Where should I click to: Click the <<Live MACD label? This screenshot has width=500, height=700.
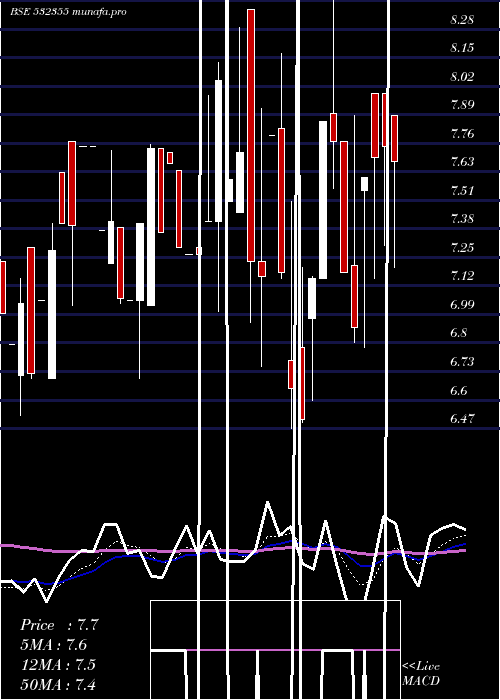coord(421,674)
